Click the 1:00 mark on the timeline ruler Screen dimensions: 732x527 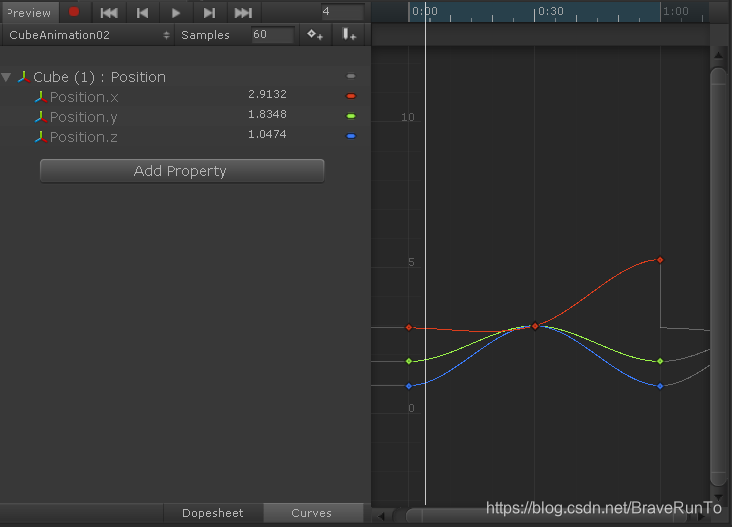676,11
